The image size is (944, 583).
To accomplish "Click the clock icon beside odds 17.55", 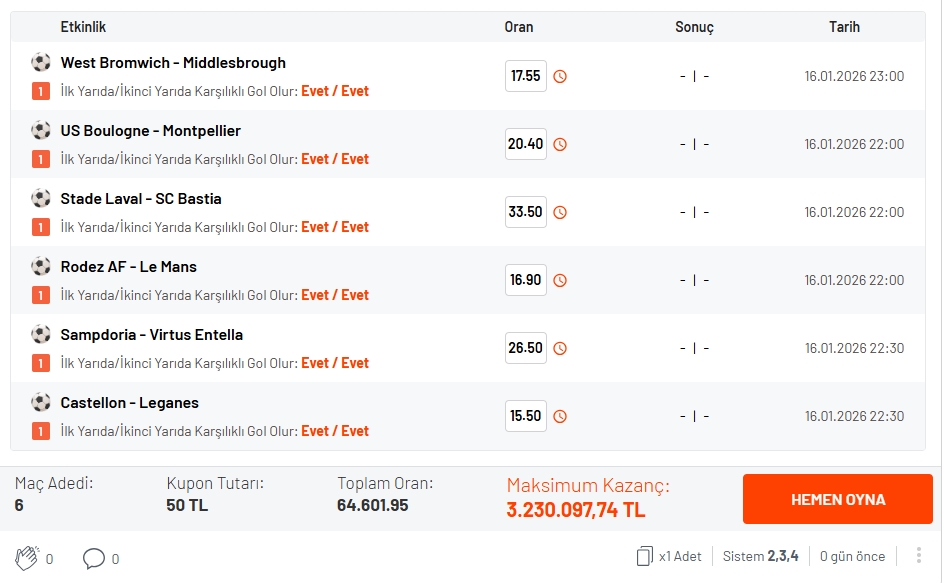I will tap(560, 76).
